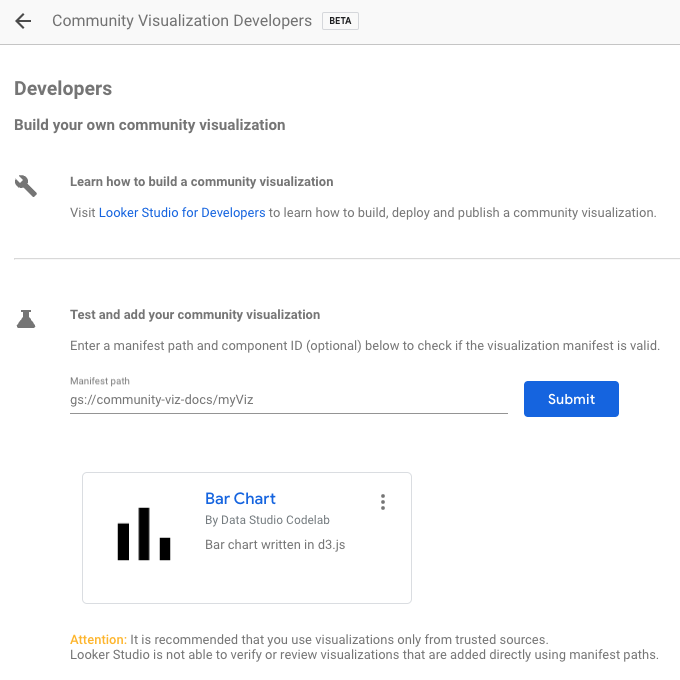Click 'Test and add your community visualization' heading
The image size is (680, 680).
pyautogui.click(x=195, y=314)
